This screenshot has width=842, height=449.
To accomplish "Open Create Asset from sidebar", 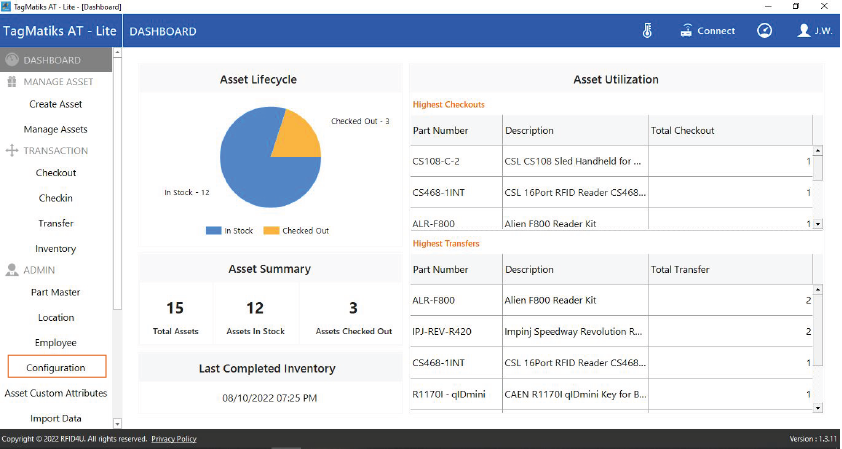I will [56, 104].
